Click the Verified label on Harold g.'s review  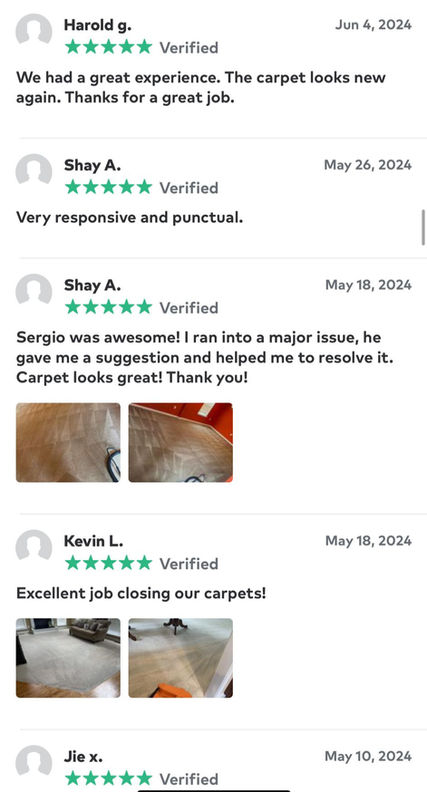189,47
